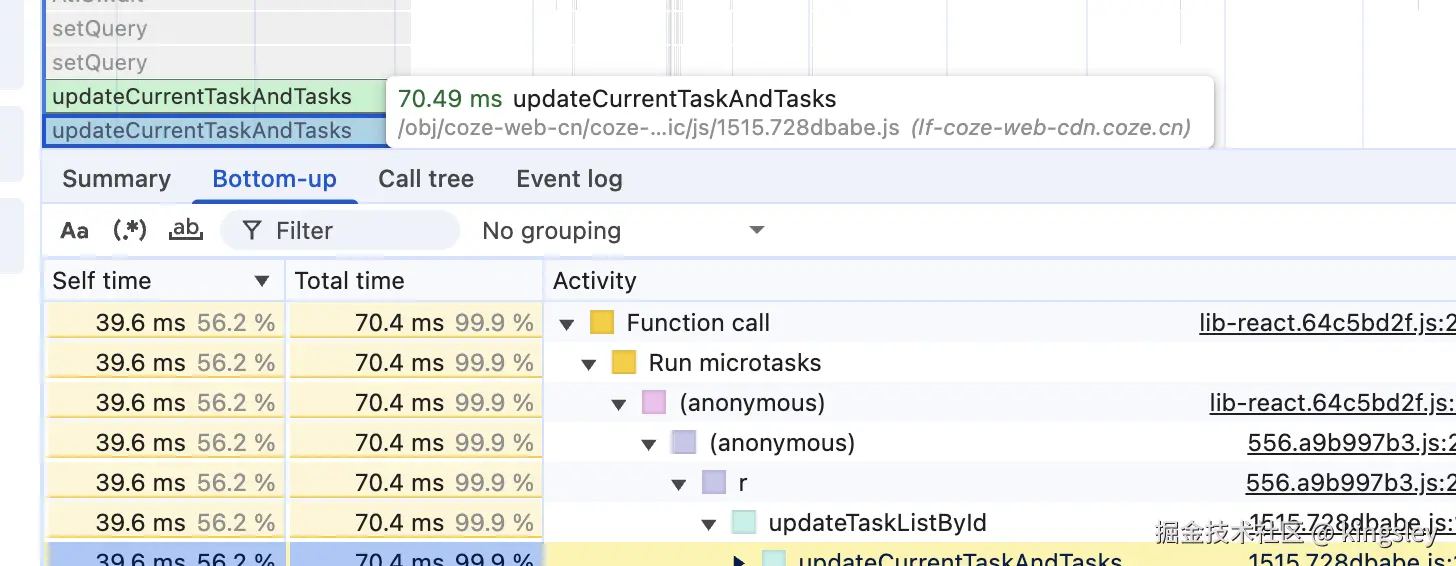Switch to the Summary tab

tap(116, 180)
